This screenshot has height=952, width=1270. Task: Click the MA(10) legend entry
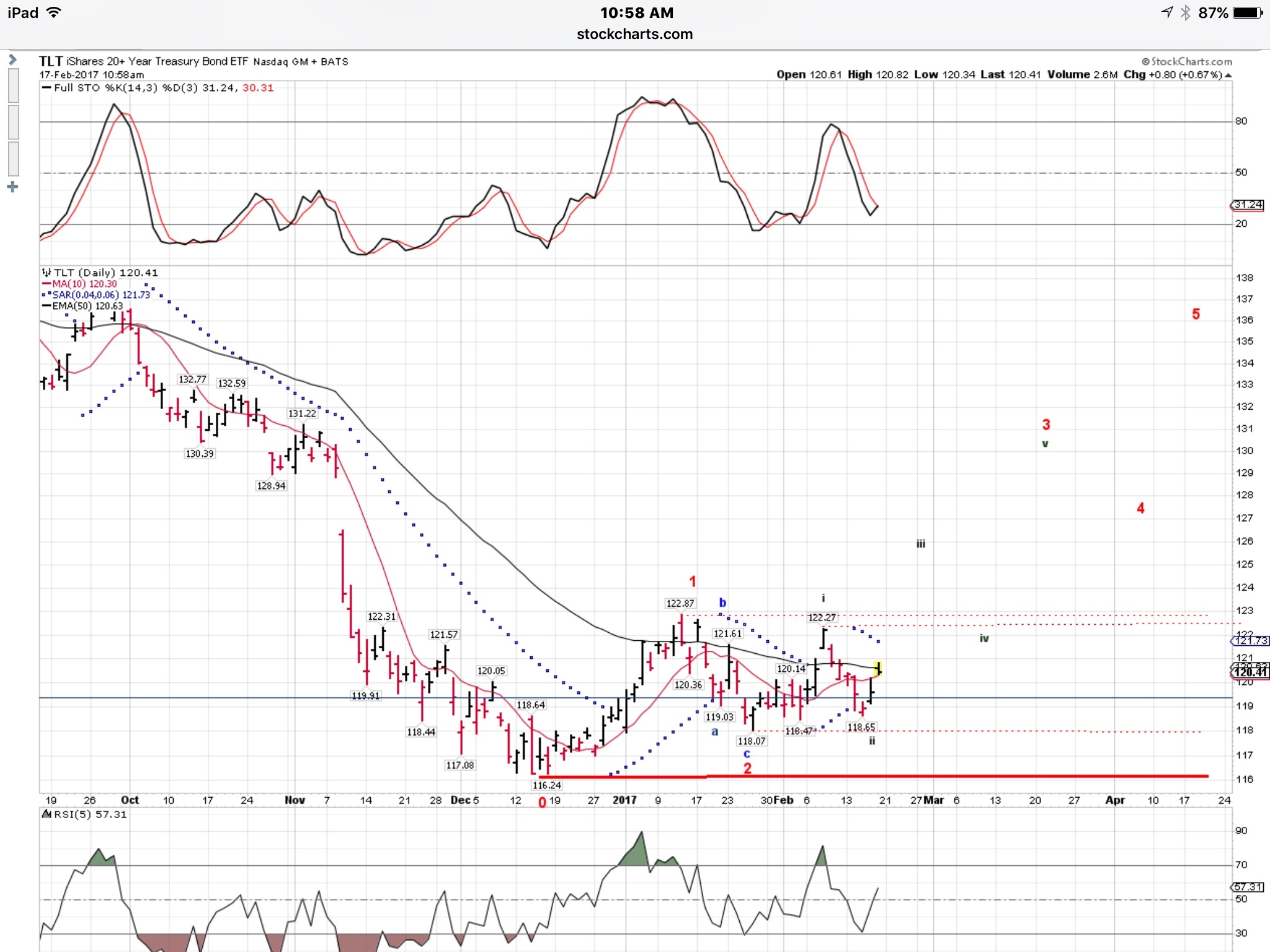tap(79, 284)
